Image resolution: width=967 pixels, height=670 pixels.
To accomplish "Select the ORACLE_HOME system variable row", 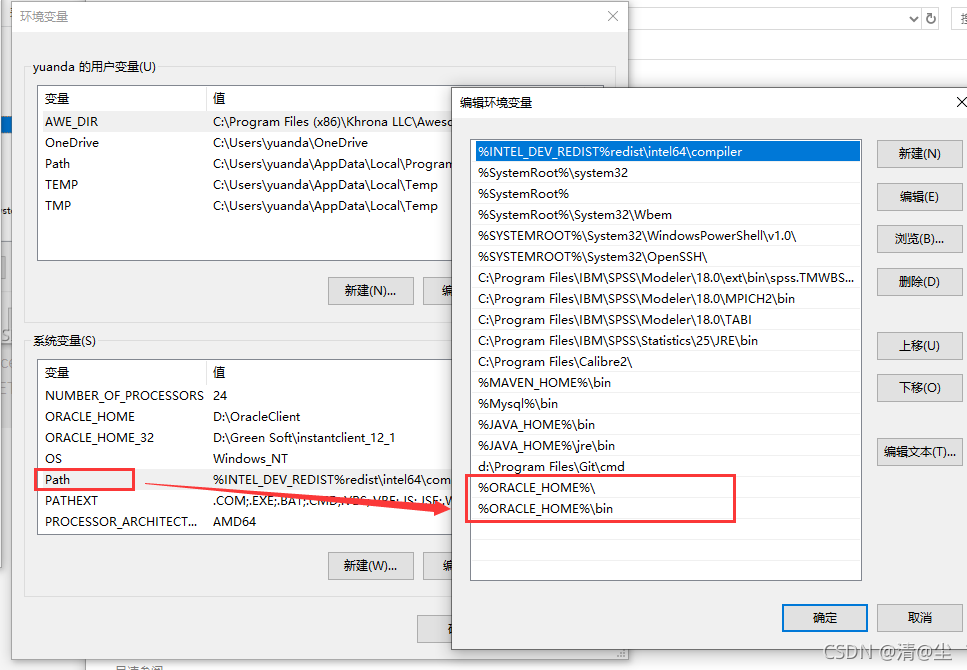I will pyautogui.click(x=245, y=416).
